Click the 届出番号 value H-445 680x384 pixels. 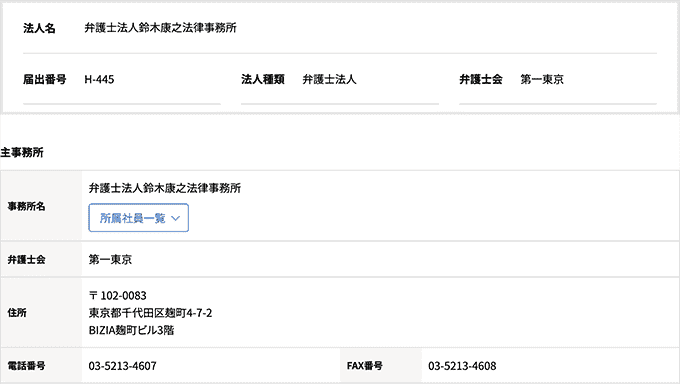coord(99,79)
